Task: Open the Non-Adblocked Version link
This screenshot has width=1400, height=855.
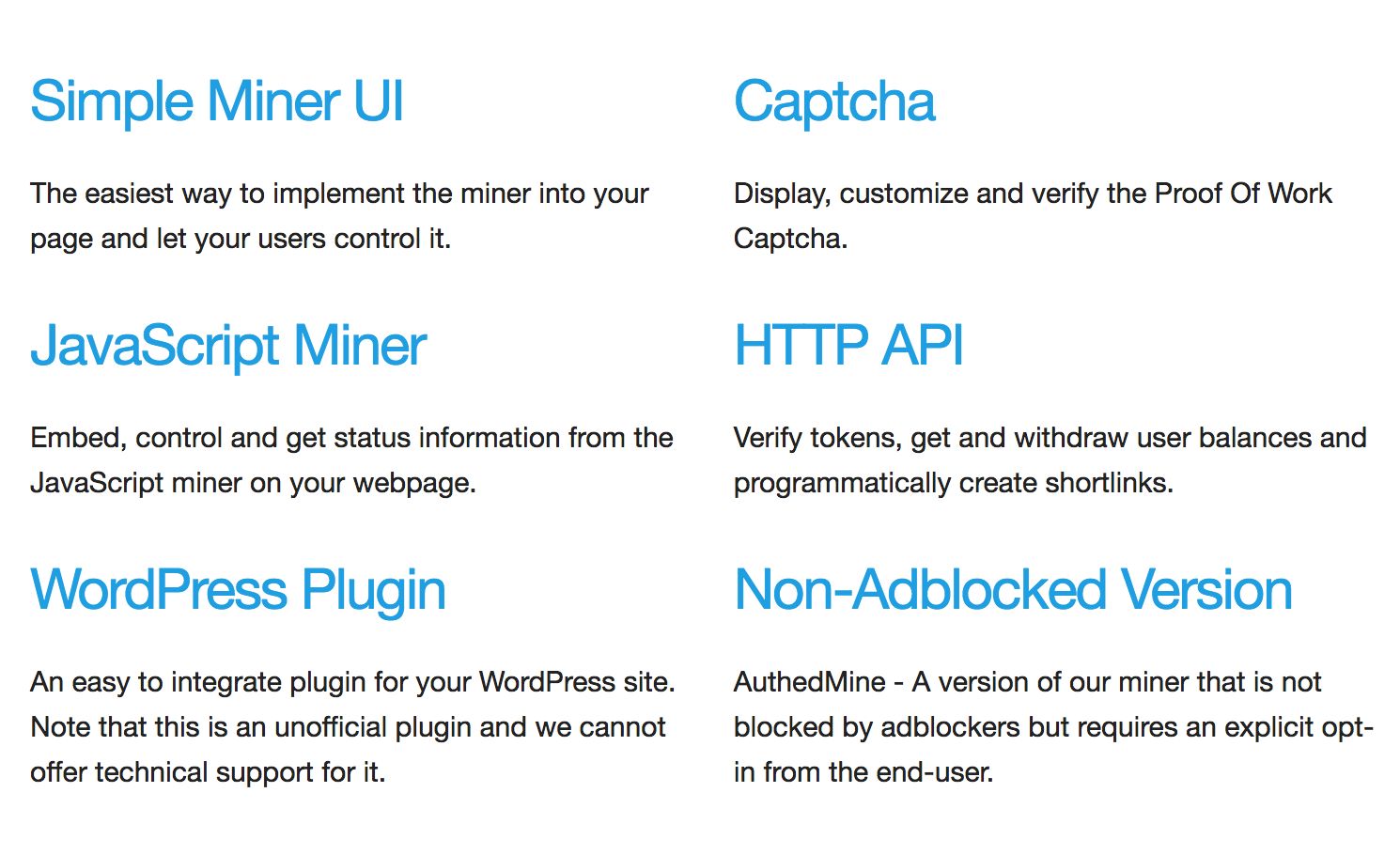Action: (1013, 590)
